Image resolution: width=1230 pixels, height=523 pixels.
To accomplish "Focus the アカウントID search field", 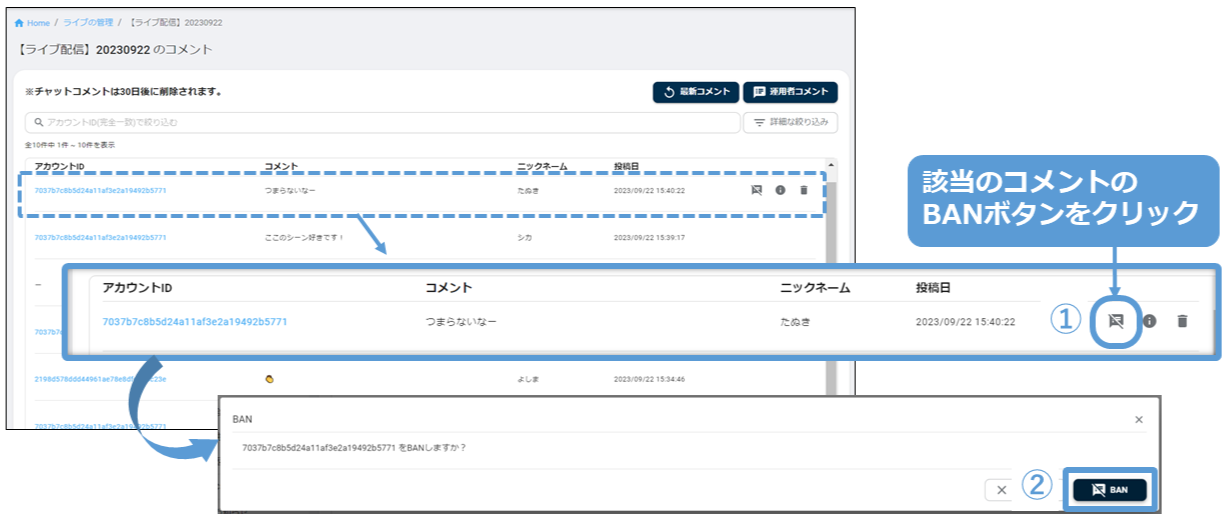I will click(380, 122).
